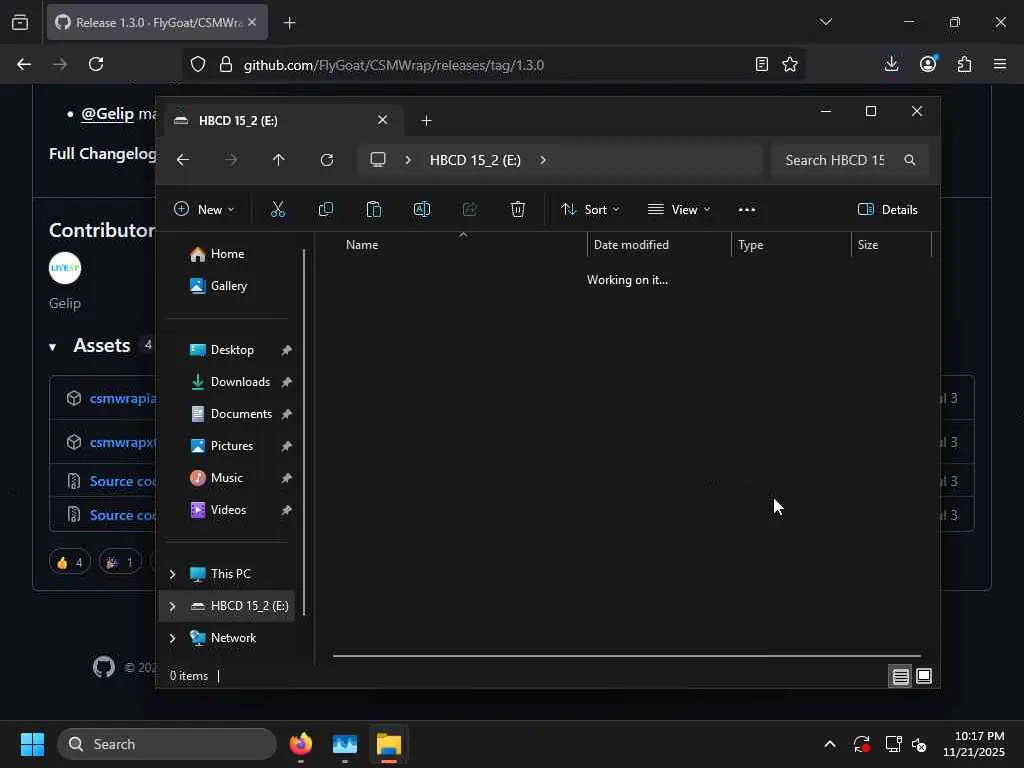Open a new Firefox tab

tap(290, 23)
